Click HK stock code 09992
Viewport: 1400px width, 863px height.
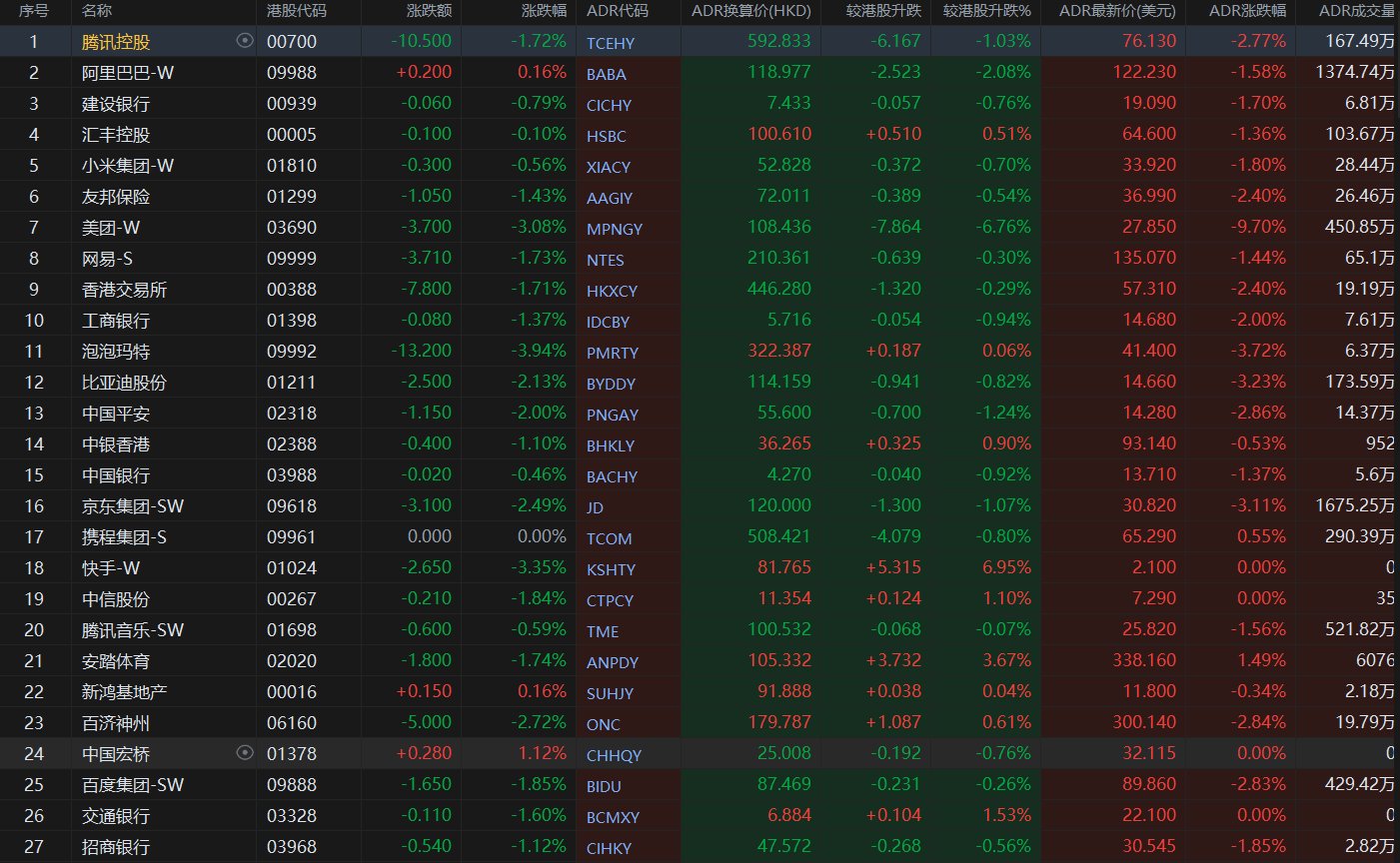pos(292,352)
